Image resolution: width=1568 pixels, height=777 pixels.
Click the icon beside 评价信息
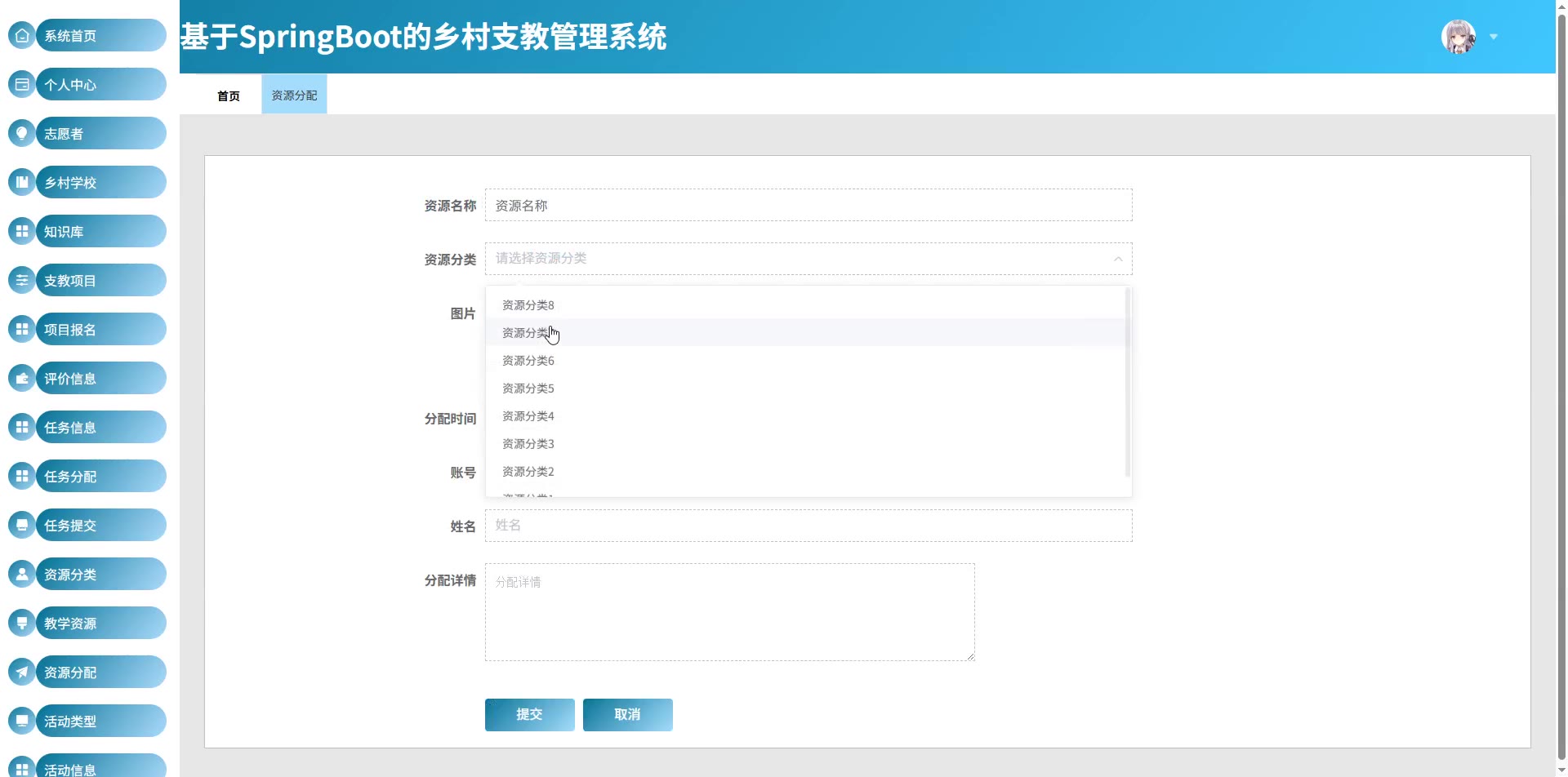coord(22,379)
